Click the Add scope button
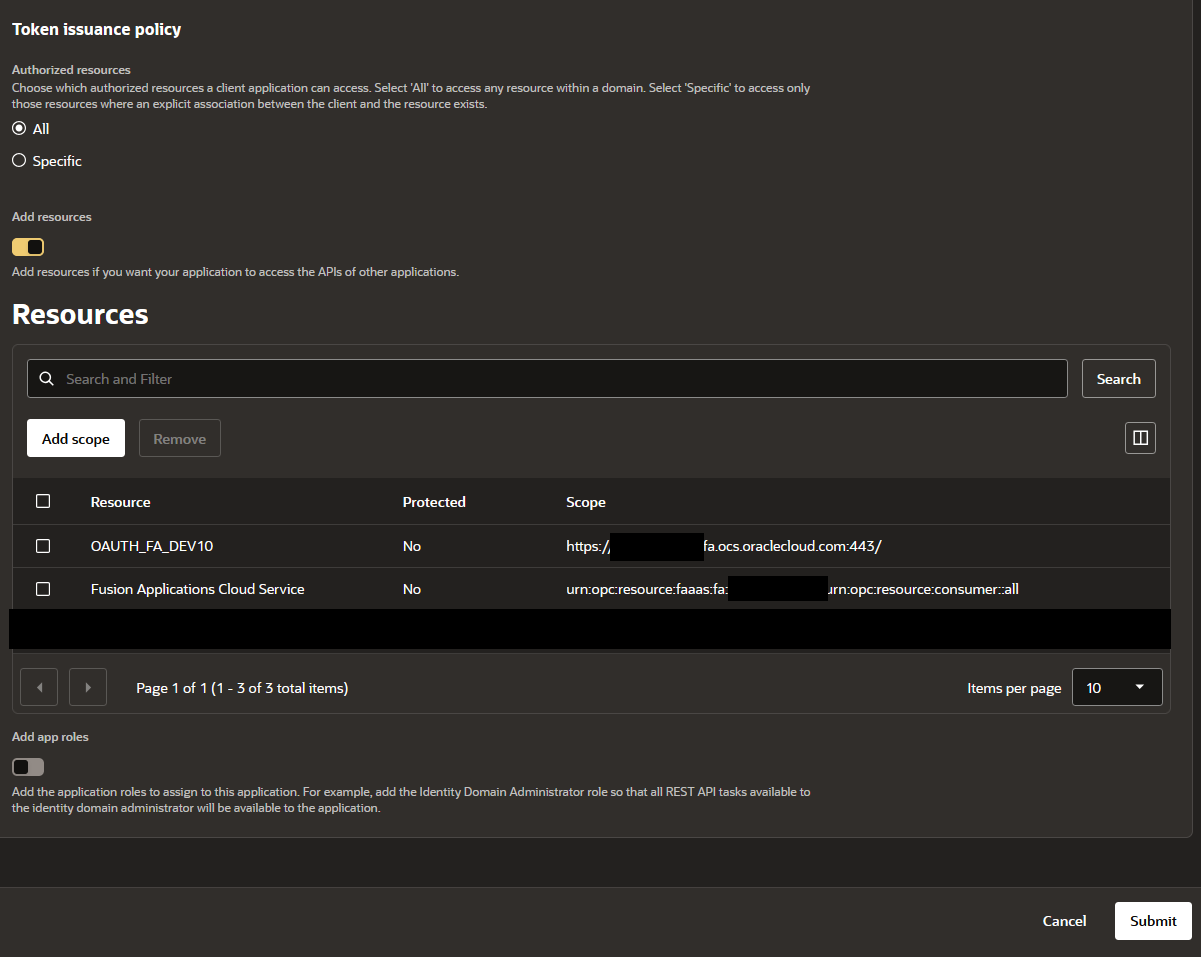 (x=76, y=438)
